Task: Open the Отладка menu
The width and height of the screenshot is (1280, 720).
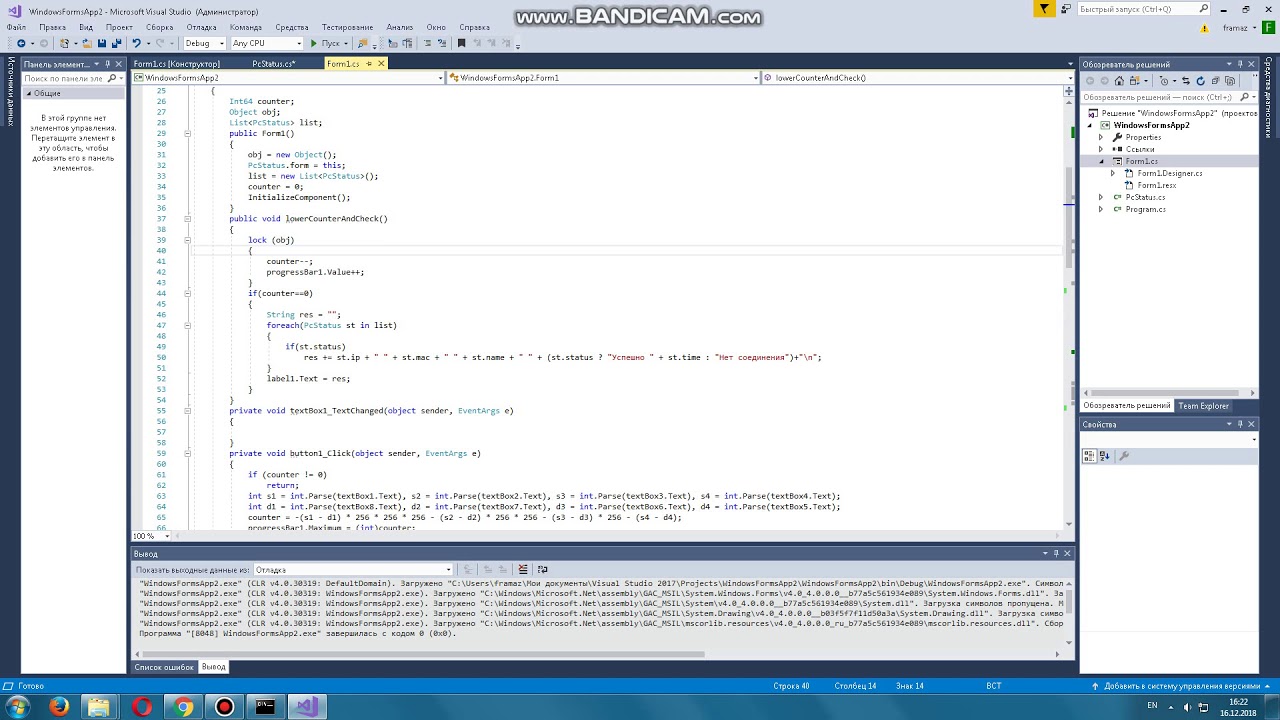Action: coord(201,27)
